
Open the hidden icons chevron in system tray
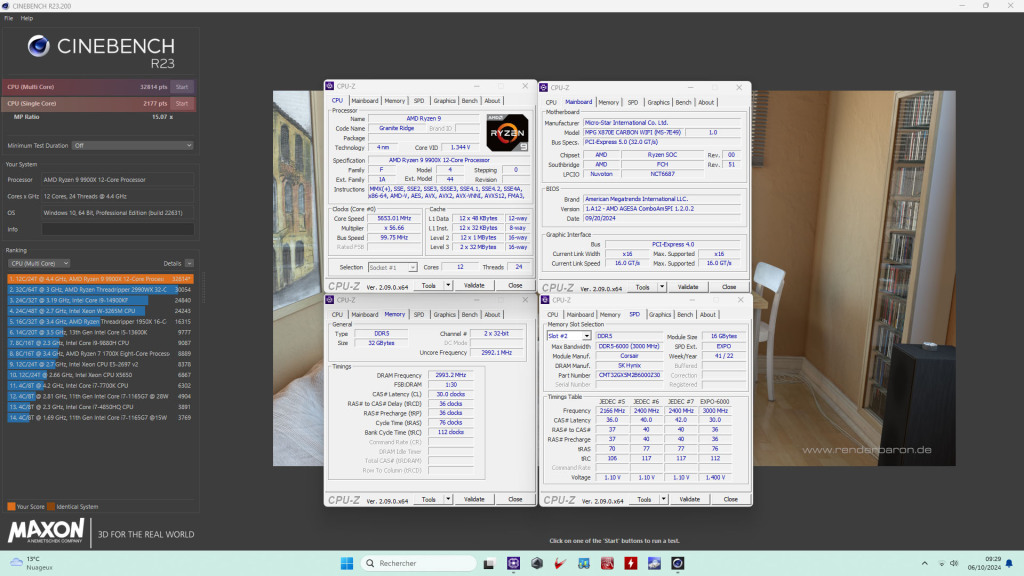(x=925, y=563)
